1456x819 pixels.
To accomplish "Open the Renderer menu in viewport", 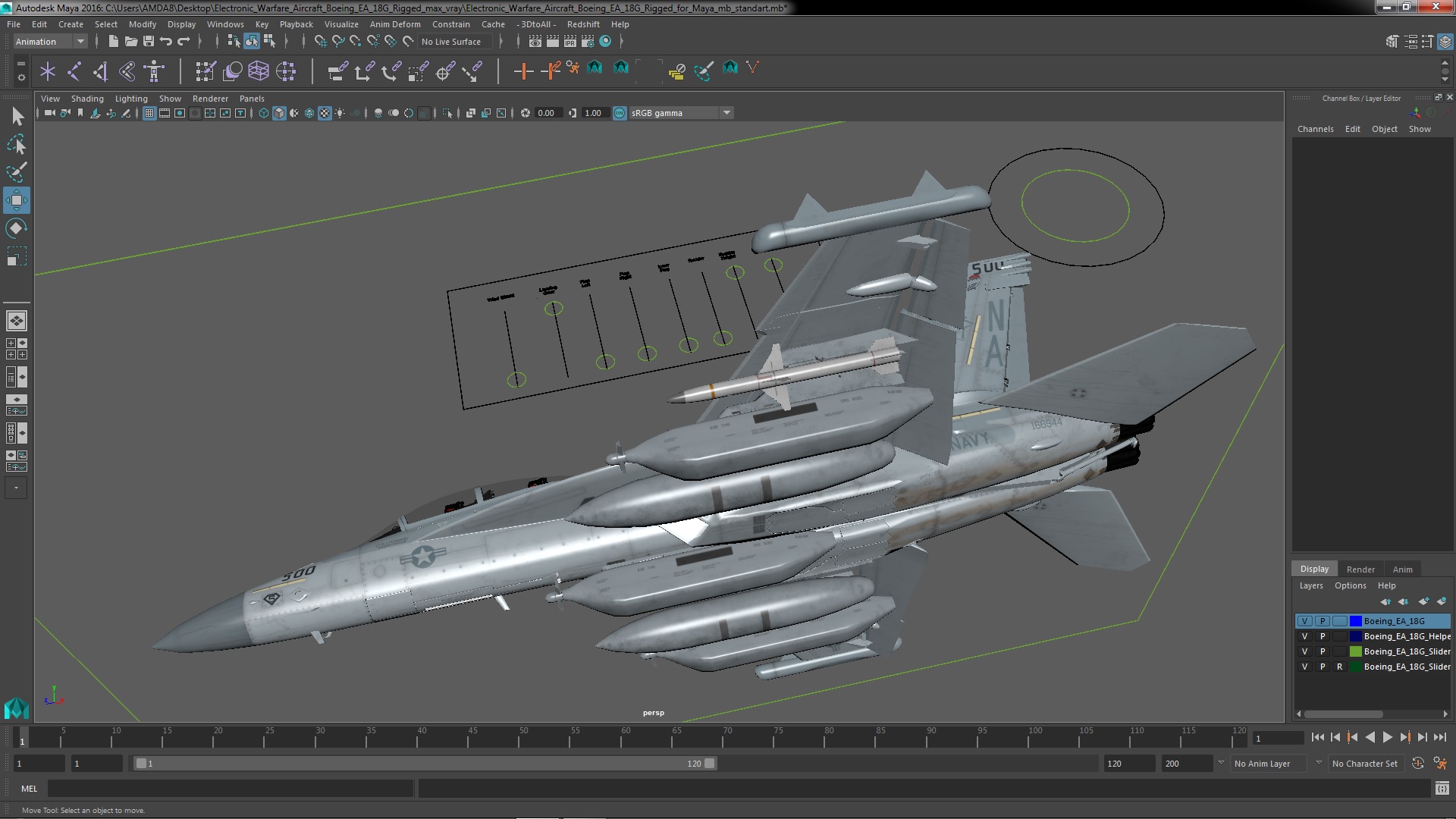I will click(210, 97).
